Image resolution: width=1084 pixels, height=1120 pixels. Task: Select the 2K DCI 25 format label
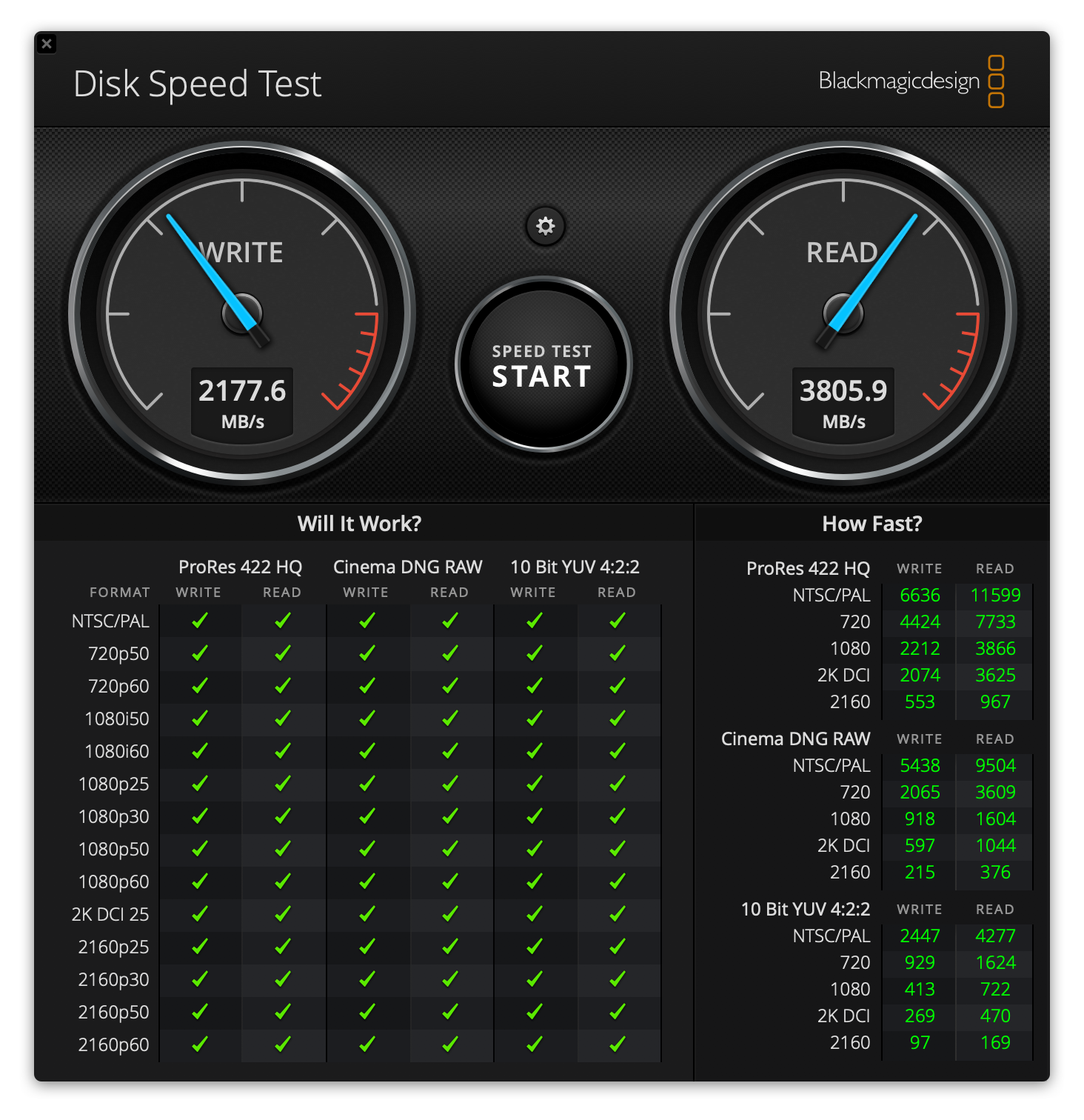click(x=110, y=914)
